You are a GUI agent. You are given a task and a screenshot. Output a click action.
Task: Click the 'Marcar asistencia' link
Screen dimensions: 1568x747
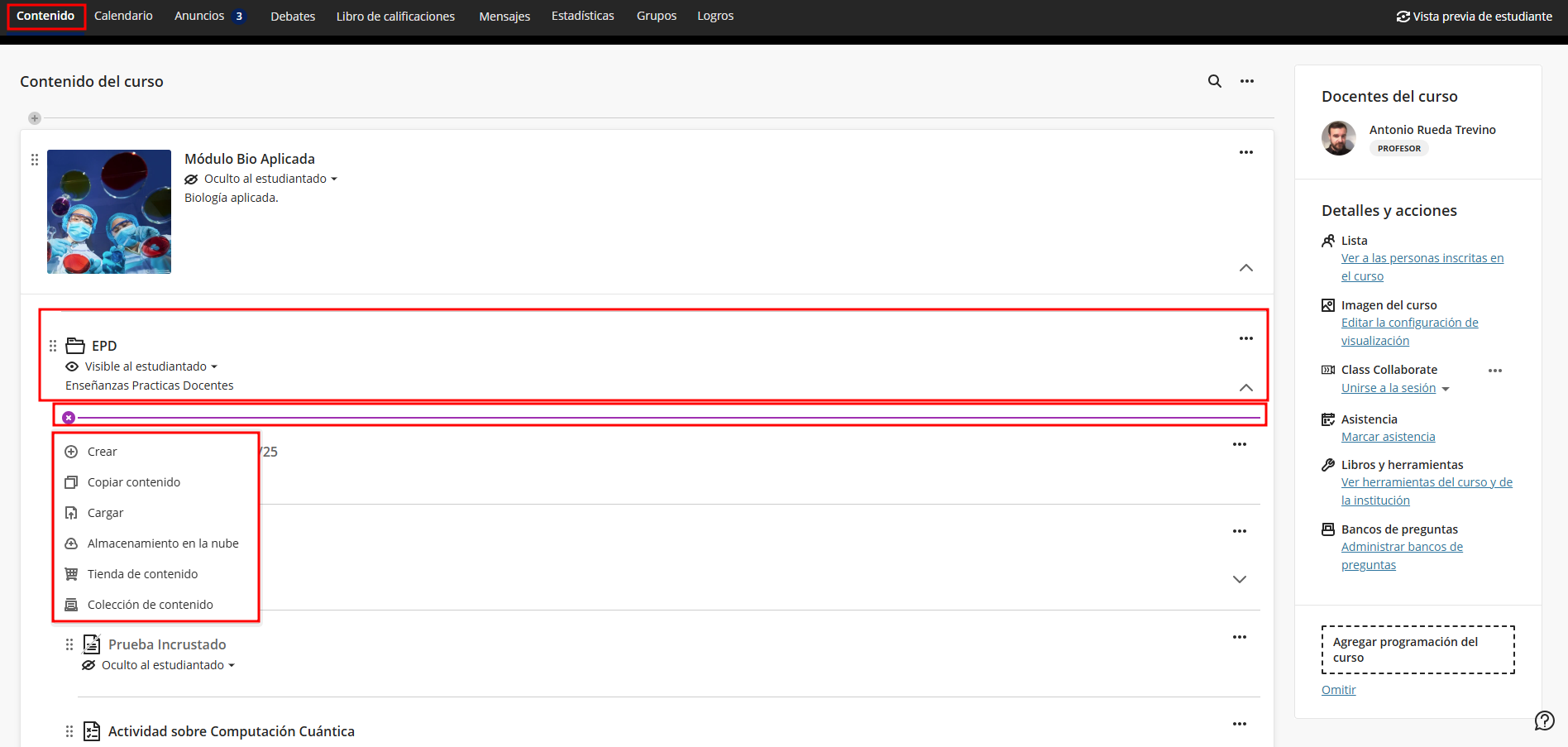point(1388,437)
